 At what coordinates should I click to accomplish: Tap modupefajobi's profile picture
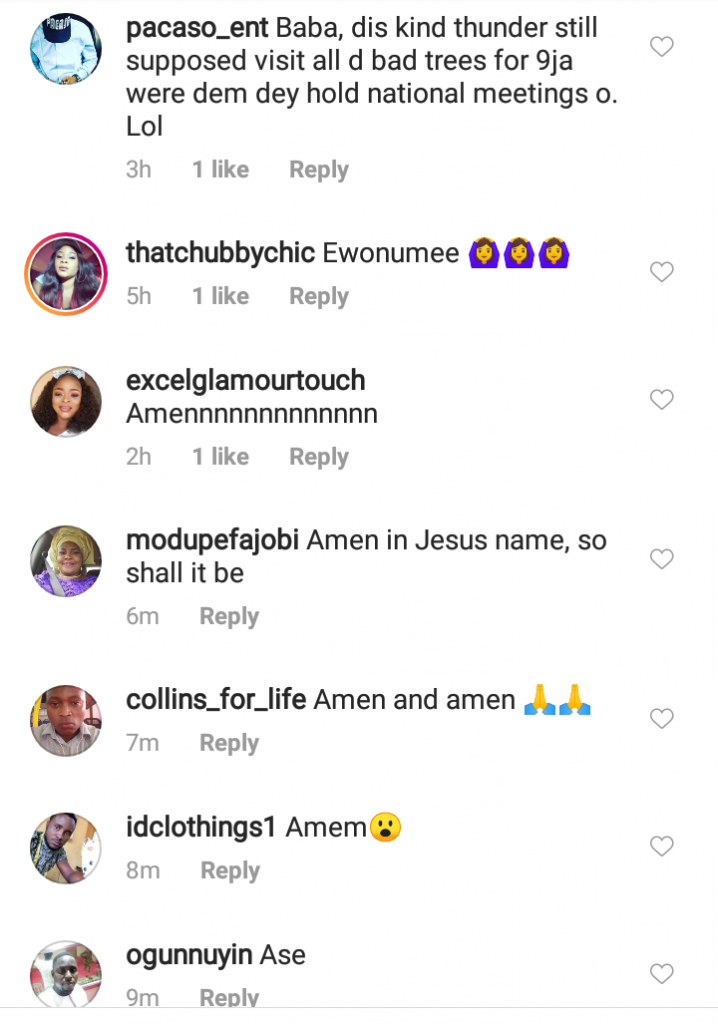66,560
